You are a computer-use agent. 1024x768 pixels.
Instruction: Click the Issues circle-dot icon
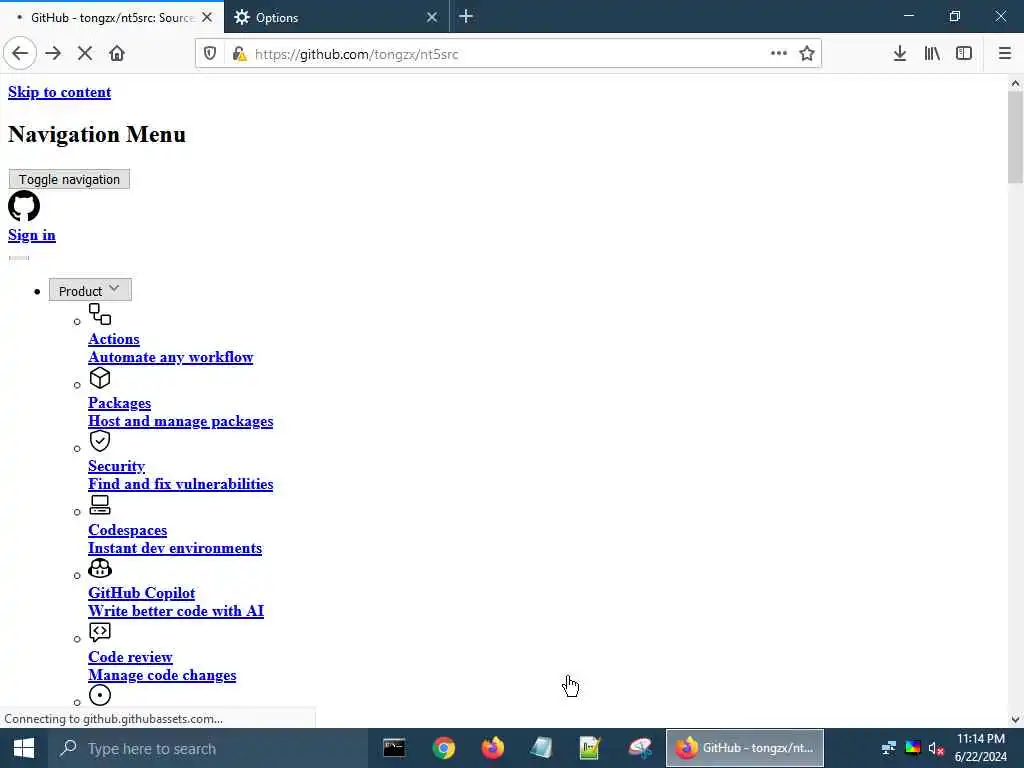point(100,696)
